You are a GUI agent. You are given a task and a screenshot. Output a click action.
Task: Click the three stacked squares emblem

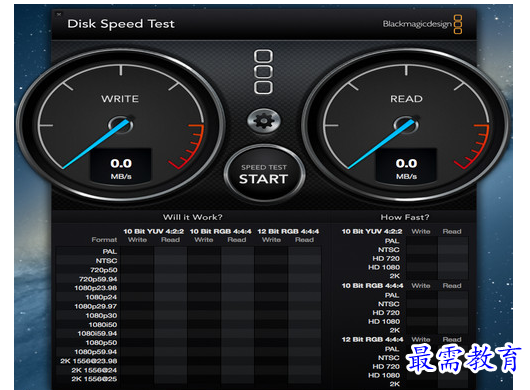263,72
